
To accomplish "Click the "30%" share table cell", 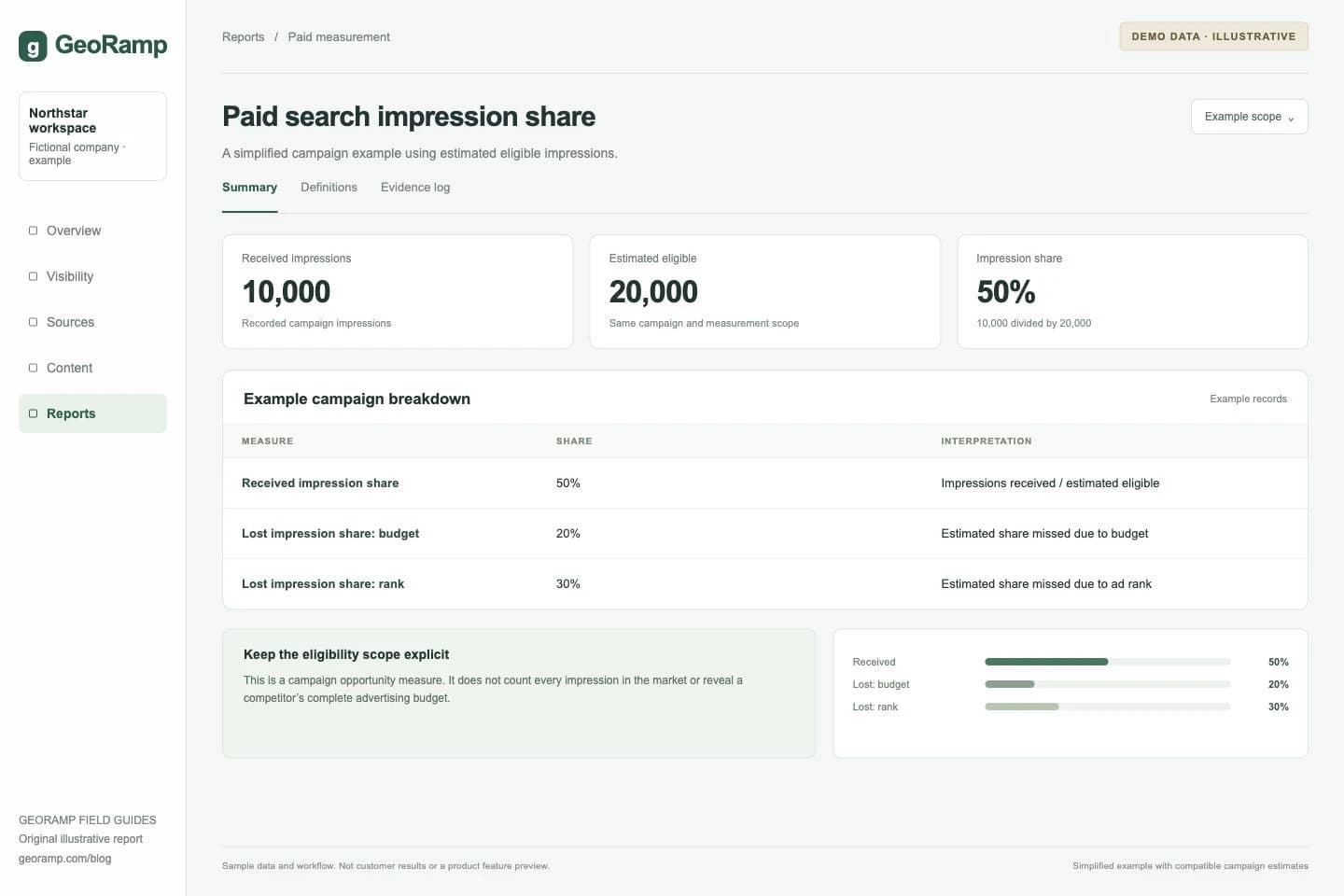I will tap(568, 584).
